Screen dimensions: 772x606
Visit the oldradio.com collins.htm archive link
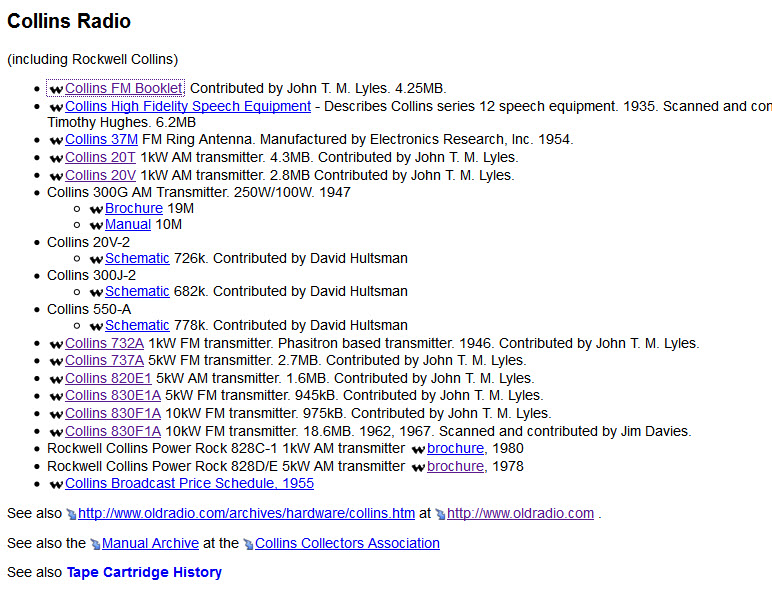coord(246,513)
